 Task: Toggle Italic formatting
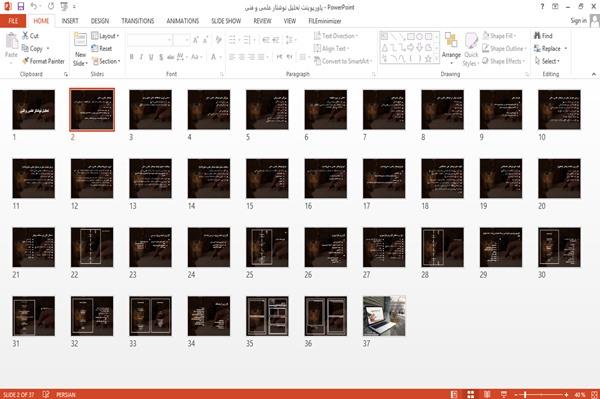[141, 57]
